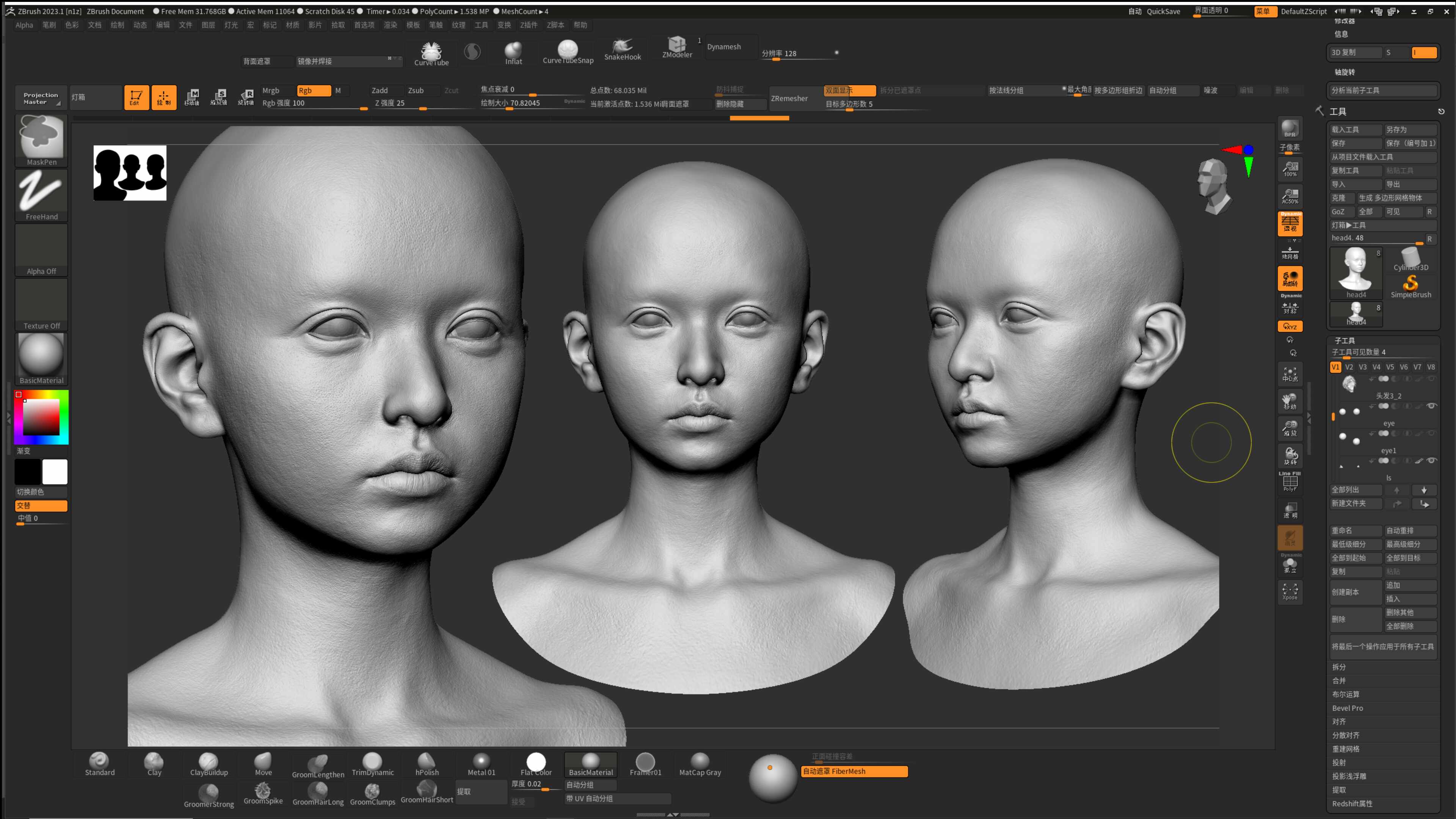
Task: Choose the hPolish brush
Action: pyautogui.click(x=427, y=765)
